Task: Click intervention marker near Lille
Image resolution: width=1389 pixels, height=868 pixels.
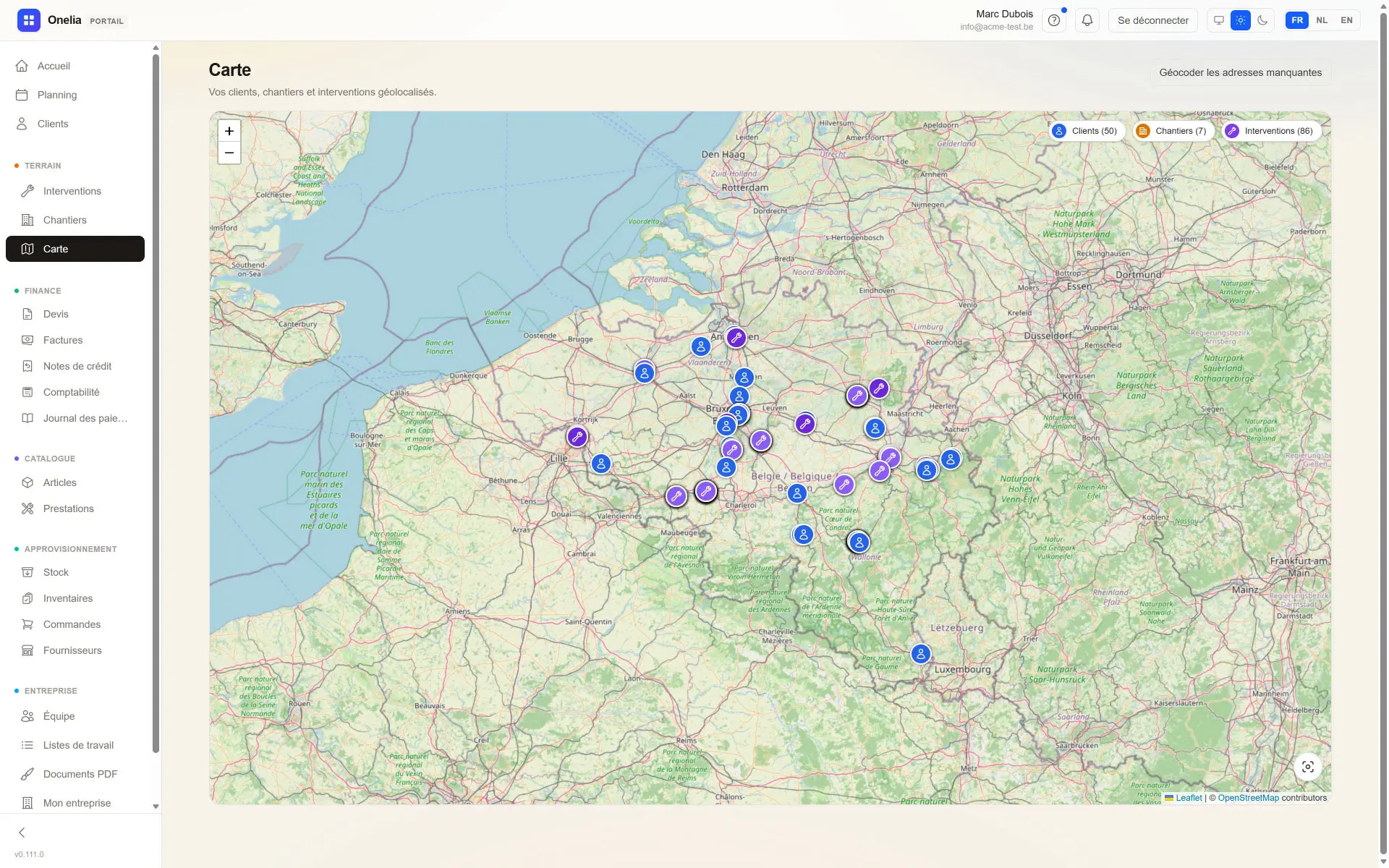Action: (577, 437)
